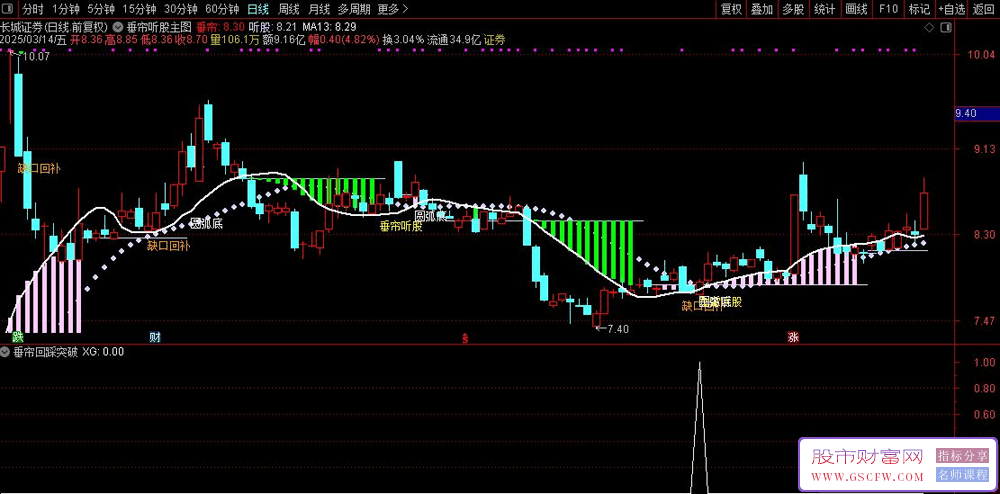Open the 复权 adjustment menu
This screenshot has height=494, width=1000.
pos(732,9)
